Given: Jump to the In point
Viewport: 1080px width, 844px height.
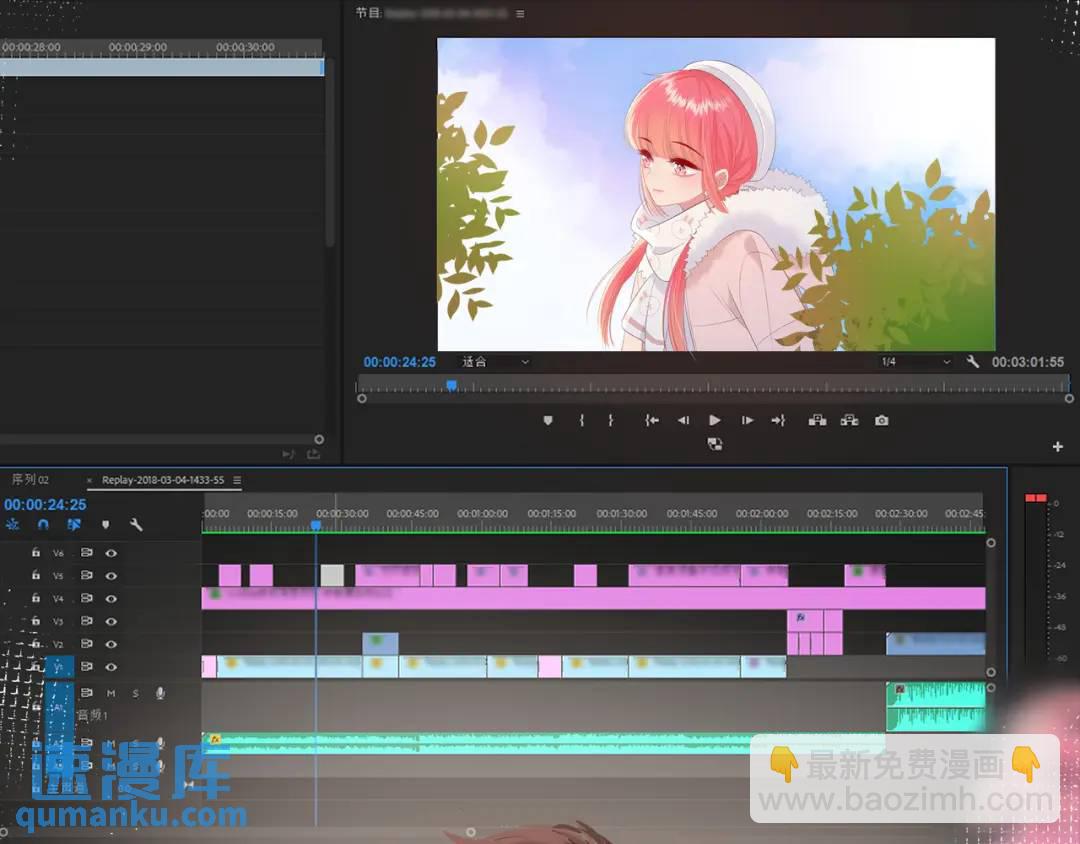Looking at the screenshot, I should pyautogui.click(x=652, y=421).
